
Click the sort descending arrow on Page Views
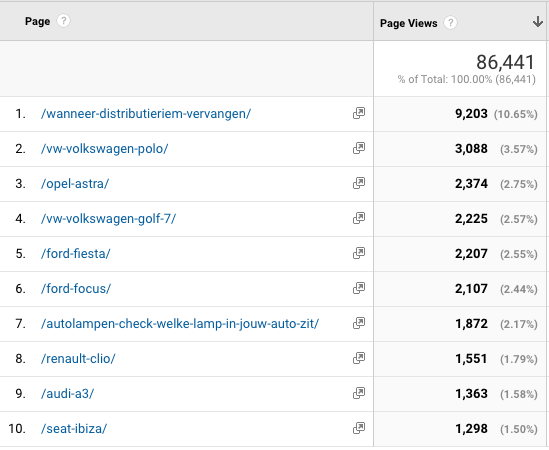tap(537, 22)
